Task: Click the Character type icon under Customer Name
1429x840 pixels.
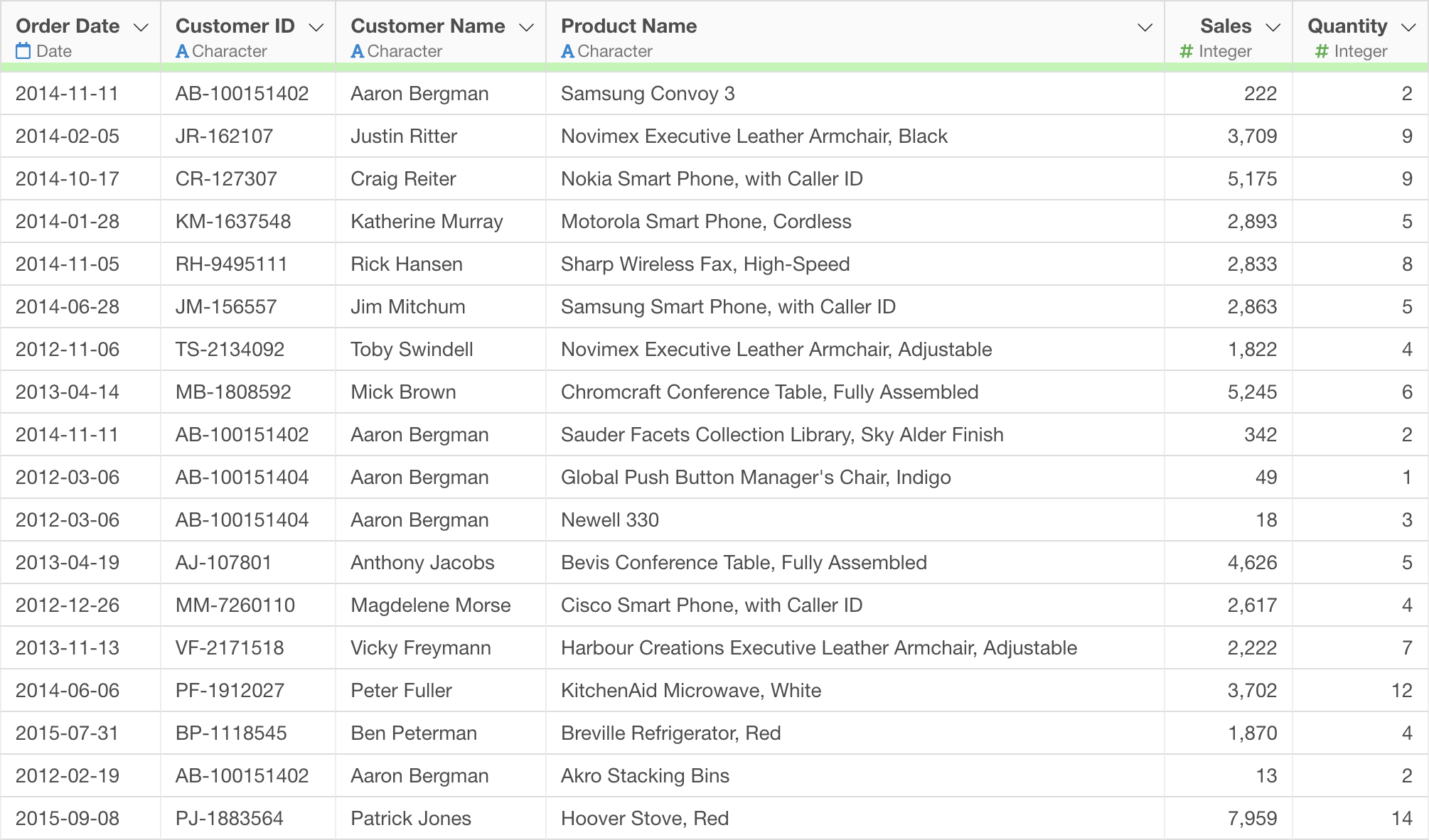Action: click(358, 51)
